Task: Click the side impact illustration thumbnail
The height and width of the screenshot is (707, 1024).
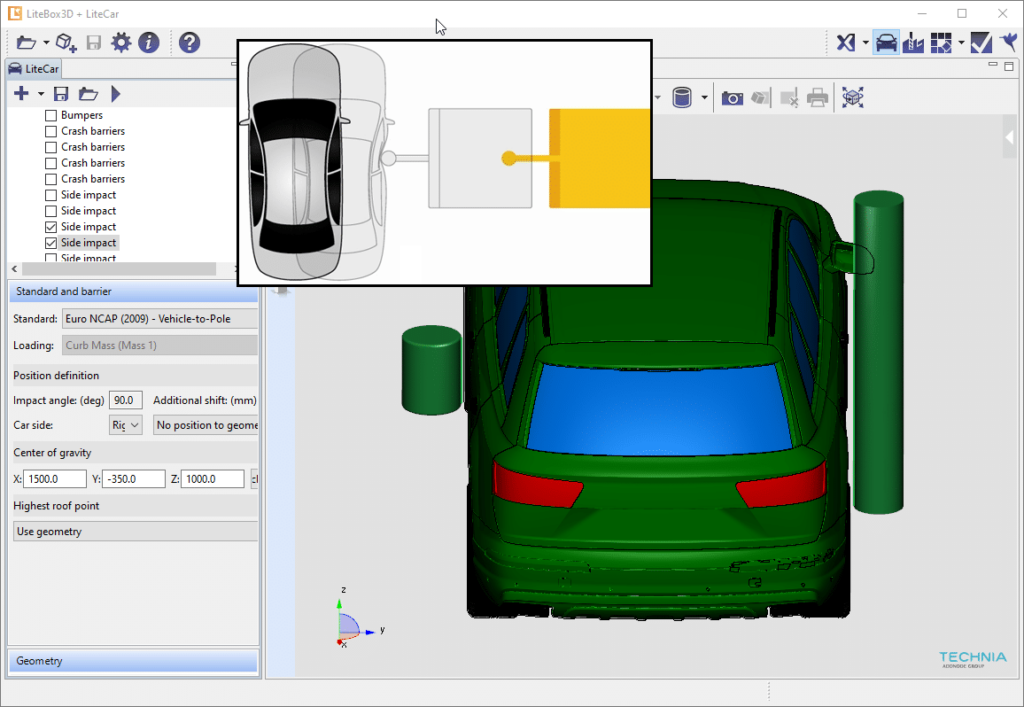Action: click(445, 163)
